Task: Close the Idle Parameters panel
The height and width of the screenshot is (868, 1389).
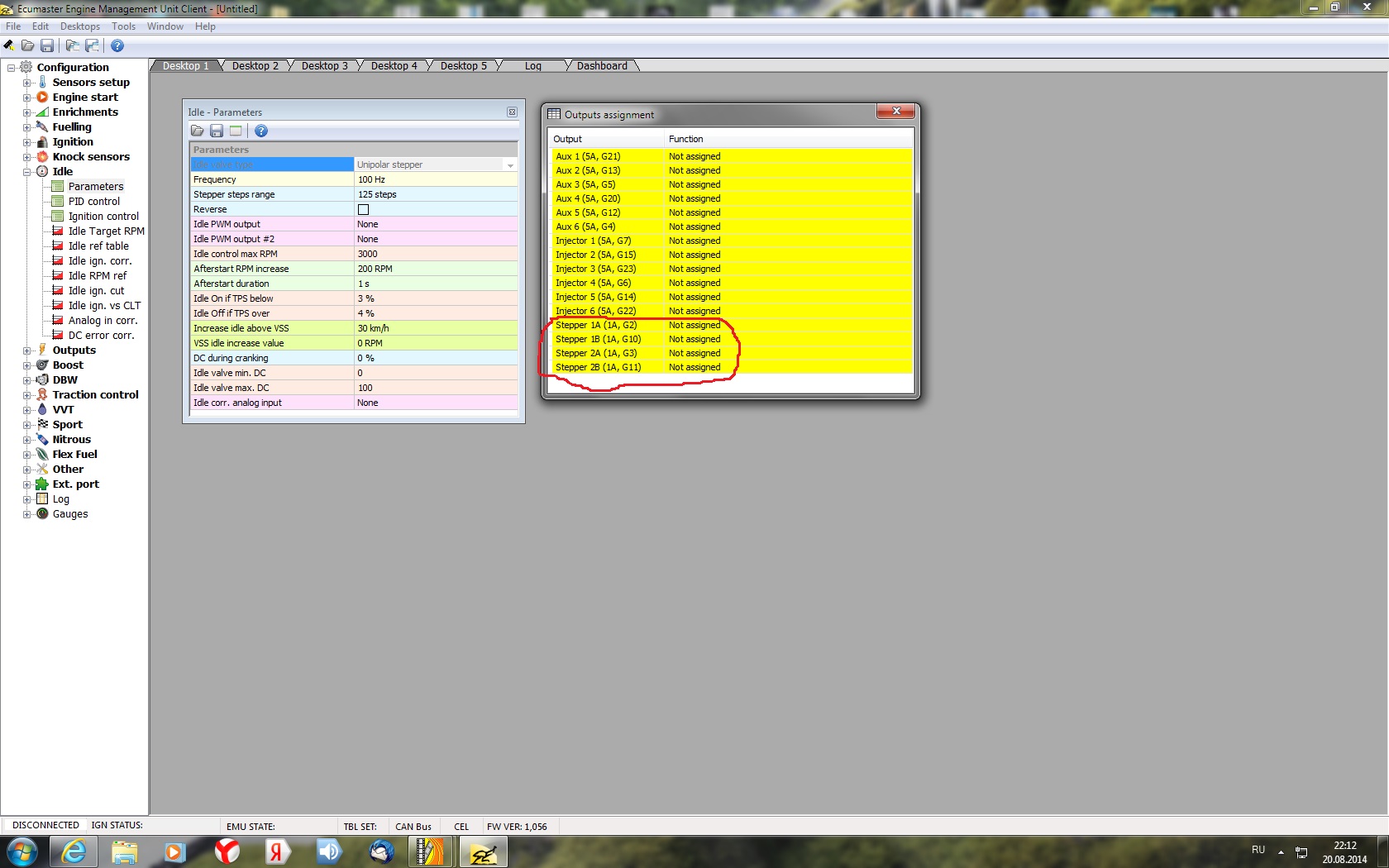Action: click(x=512, y=112)
